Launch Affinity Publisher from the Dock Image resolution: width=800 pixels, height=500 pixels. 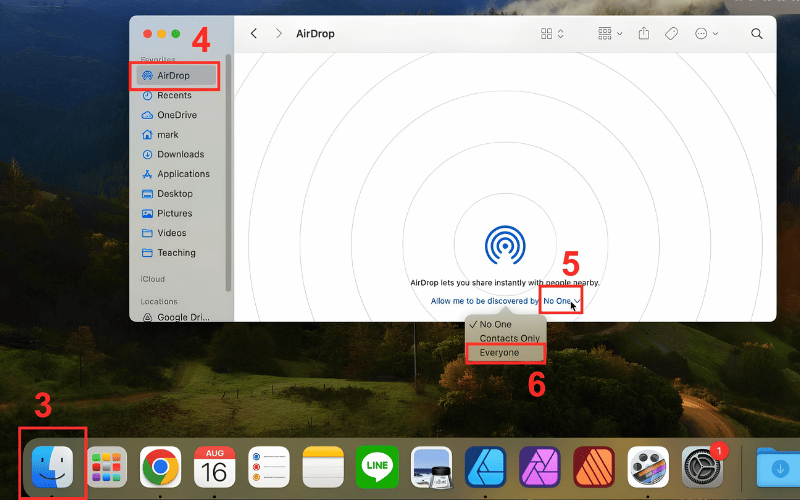pyautogui.click(x=593, y=466)
